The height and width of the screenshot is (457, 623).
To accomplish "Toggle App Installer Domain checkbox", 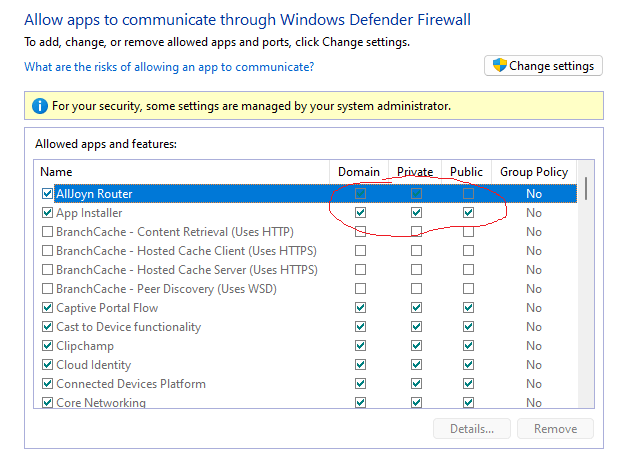I will click(360, 213).
